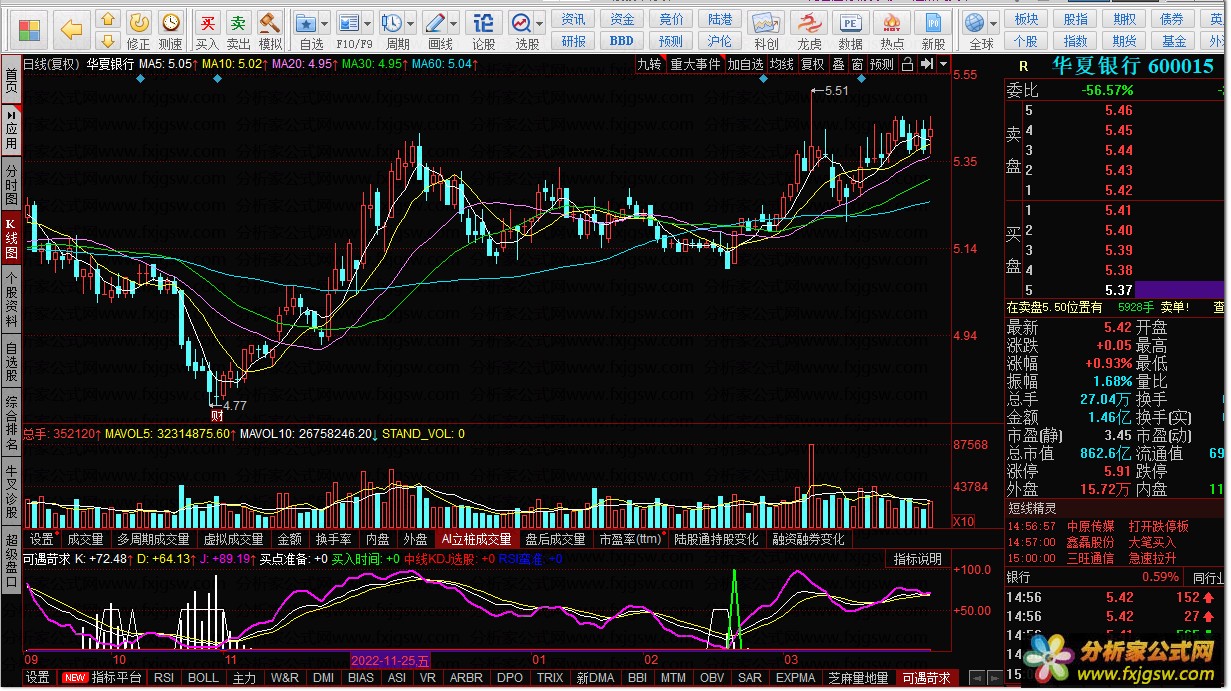
Task: Click the skip-to-end arrow on chart toolbar
Action: pyautogui.click(x=926, y=64)
